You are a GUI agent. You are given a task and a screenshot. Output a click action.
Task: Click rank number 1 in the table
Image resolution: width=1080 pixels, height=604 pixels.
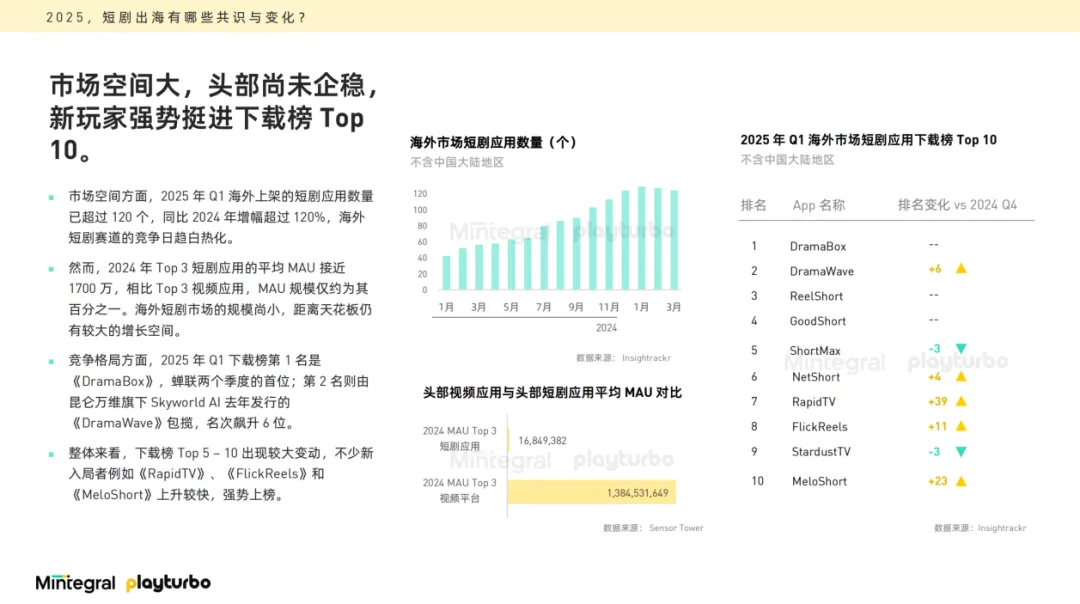754,247
